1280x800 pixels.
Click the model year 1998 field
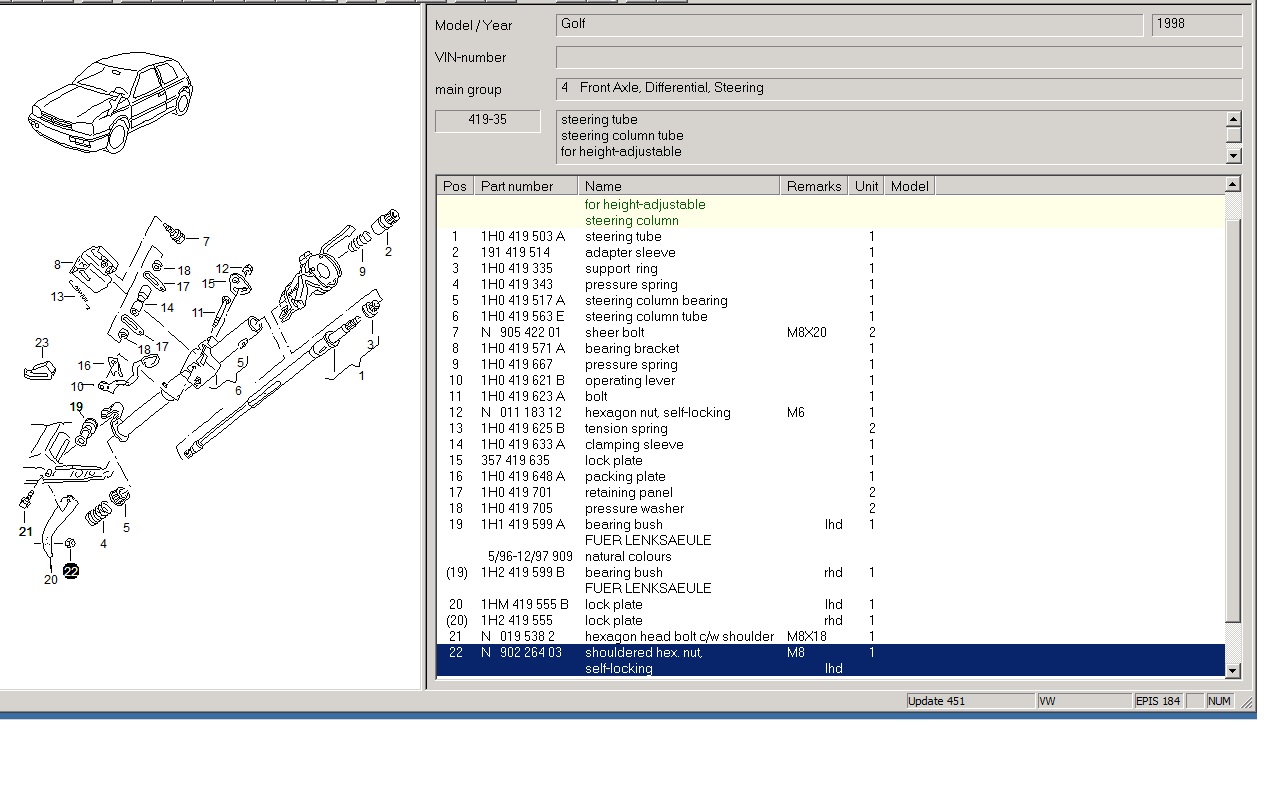[1196, 24]
